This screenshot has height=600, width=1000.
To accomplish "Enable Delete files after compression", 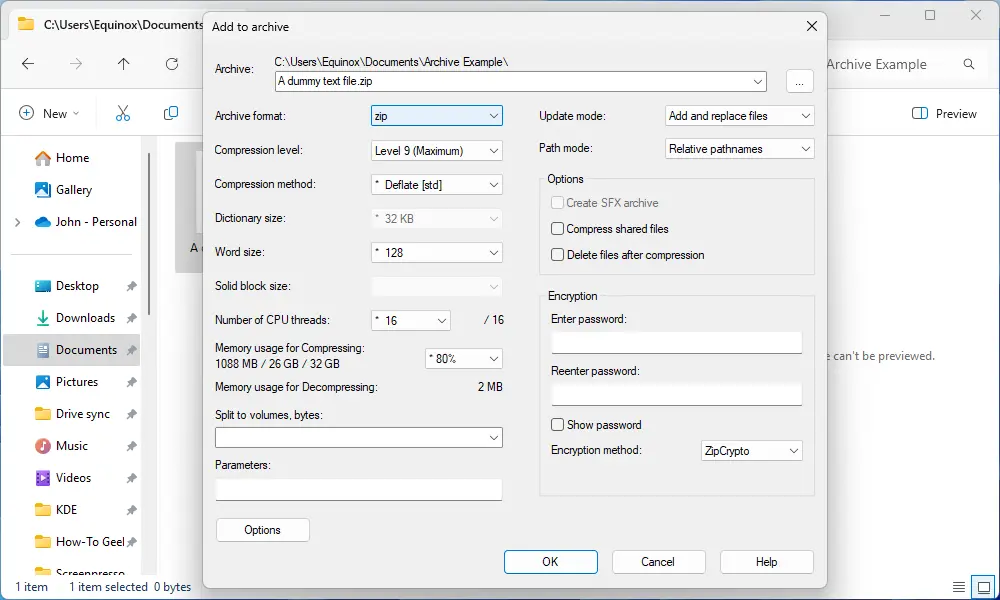I will (x=557, y=254).
